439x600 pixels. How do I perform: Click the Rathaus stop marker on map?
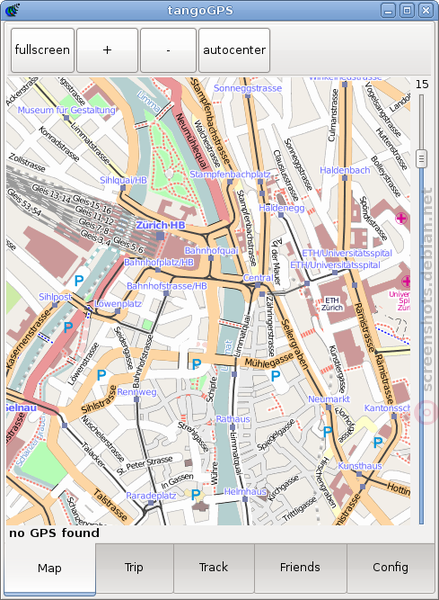click(232, 427)
